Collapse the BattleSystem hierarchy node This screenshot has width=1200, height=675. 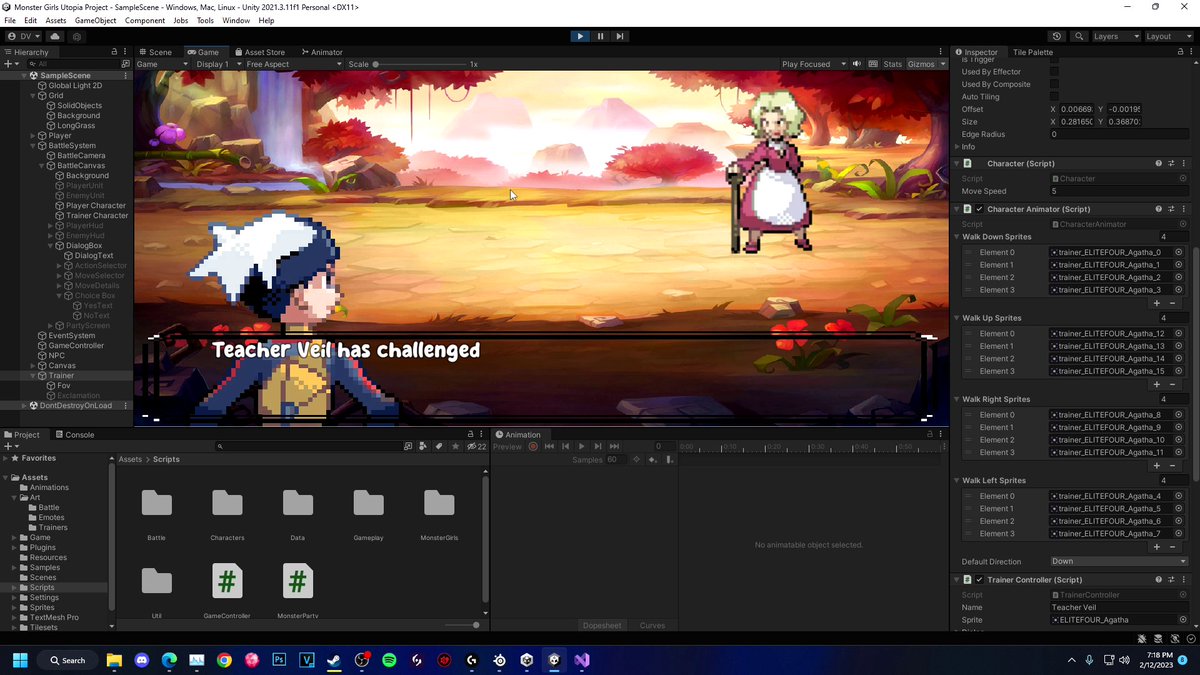point(34,146)
